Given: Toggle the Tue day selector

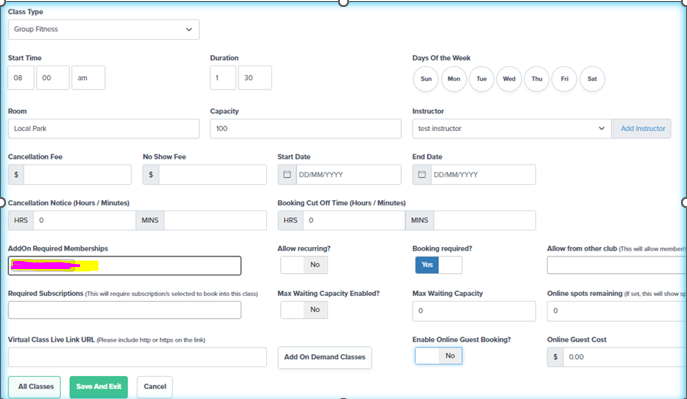Looking at the screenshot, I should tap(482, 79).
